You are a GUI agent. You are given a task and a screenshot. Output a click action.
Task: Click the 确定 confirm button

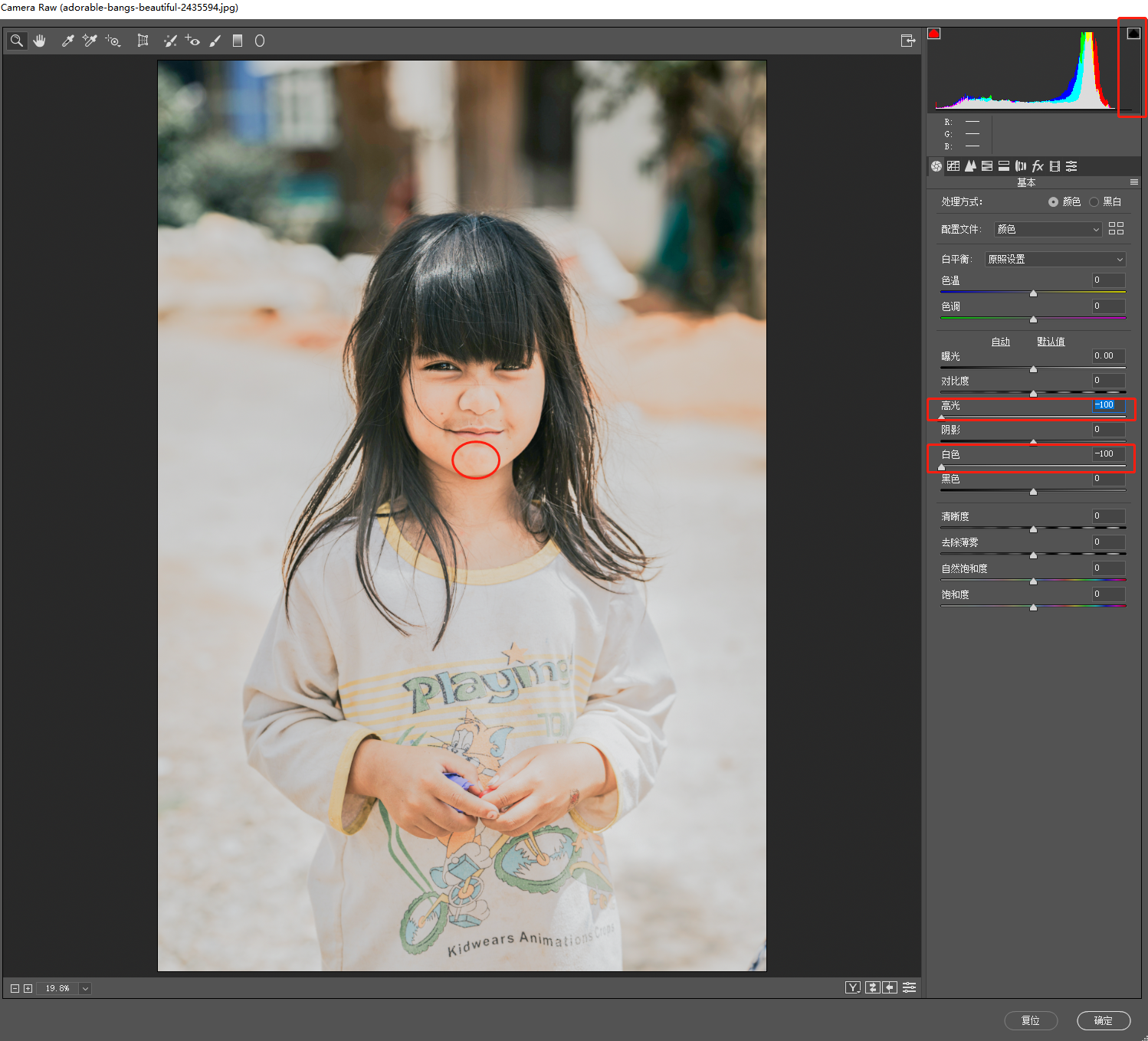(1104, 1020)
